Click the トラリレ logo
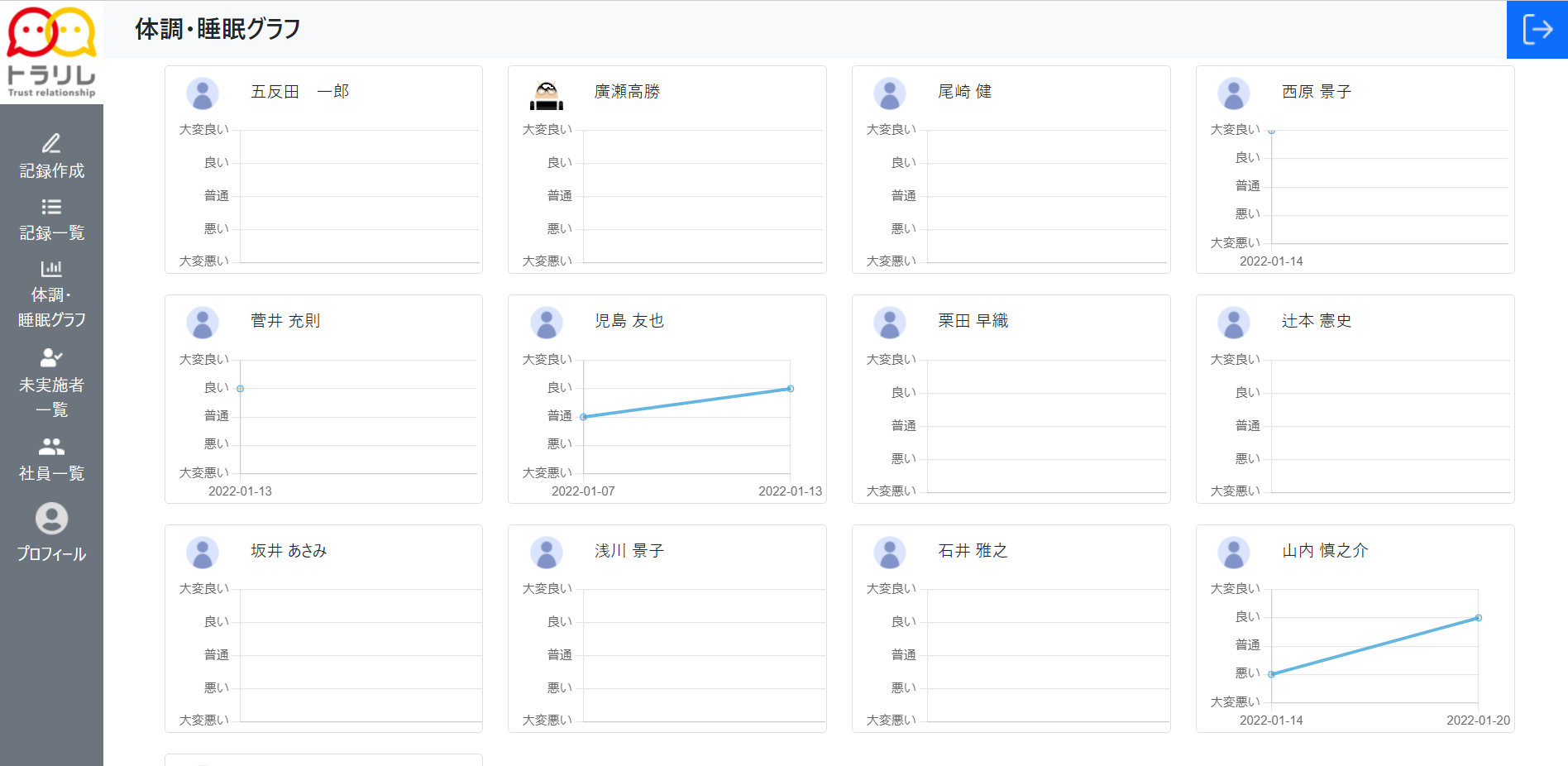1568x766 pixels. click(x=51, y=52)
